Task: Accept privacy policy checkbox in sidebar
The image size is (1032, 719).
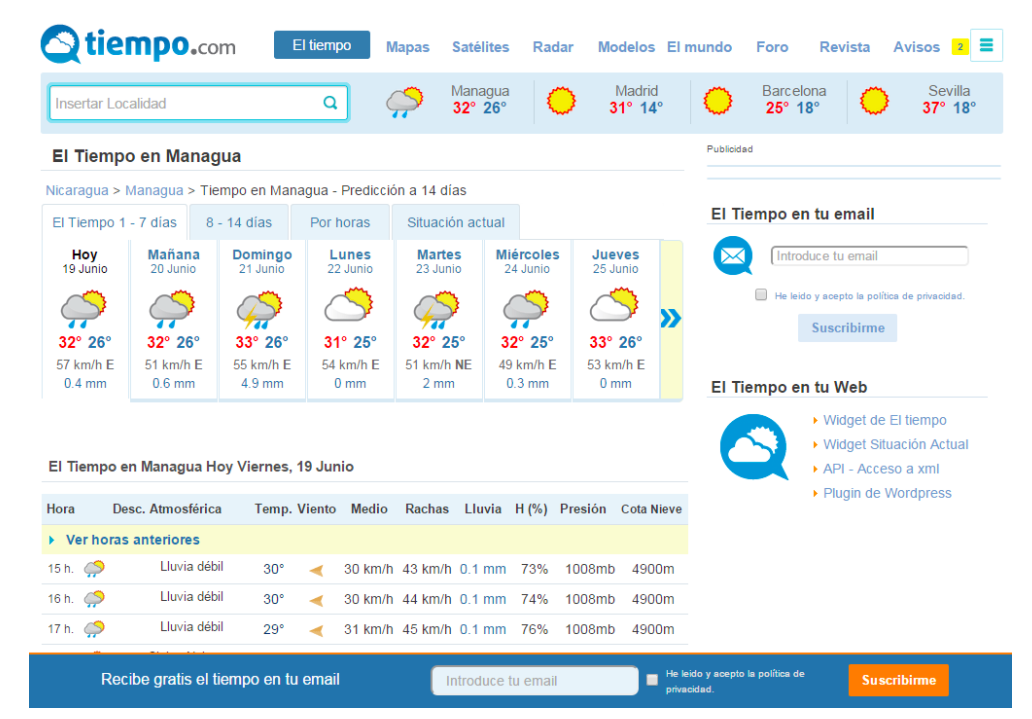Action: (762, 295)
